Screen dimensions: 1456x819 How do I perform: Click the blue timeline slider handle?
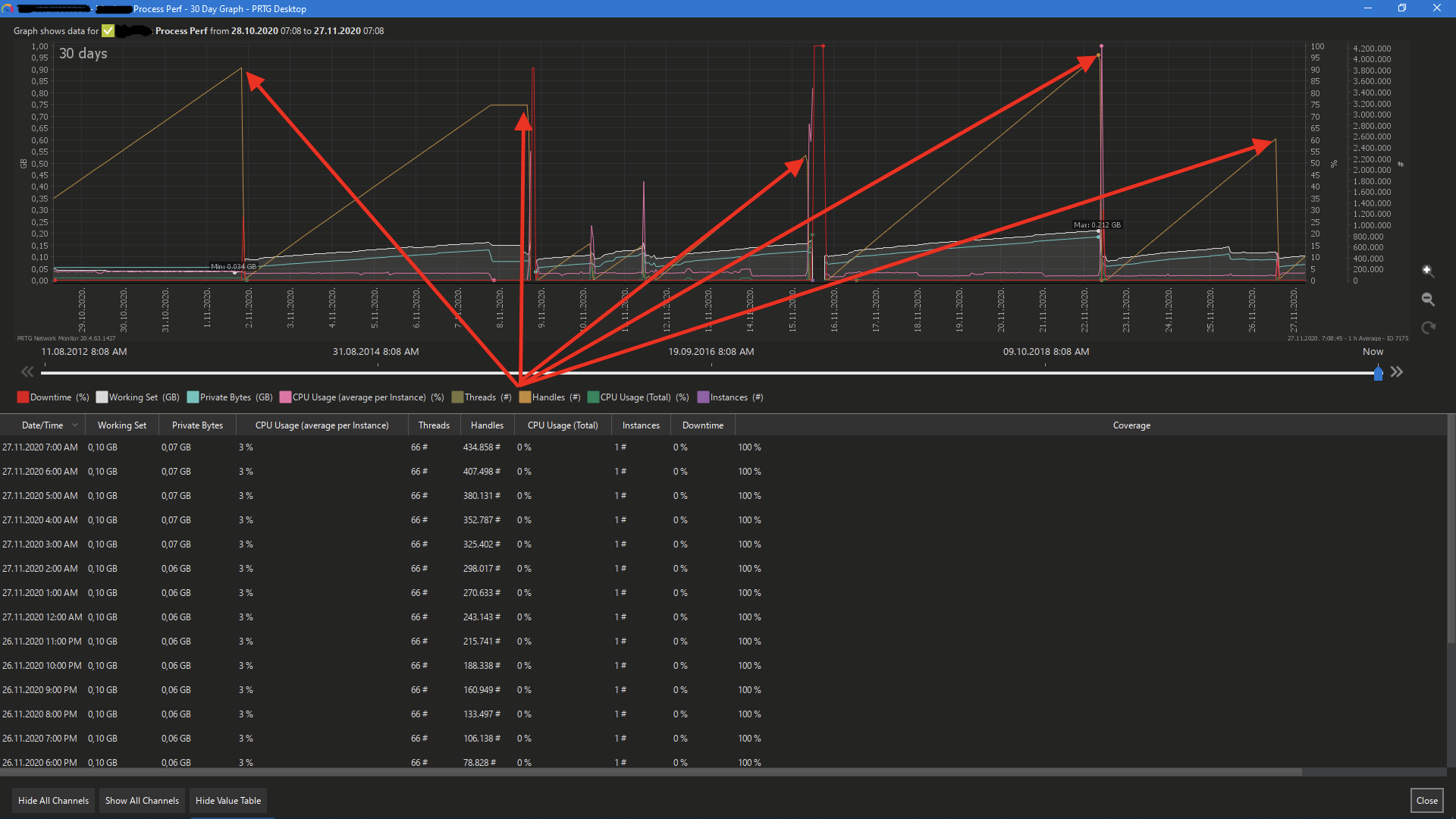point(1378,372)
